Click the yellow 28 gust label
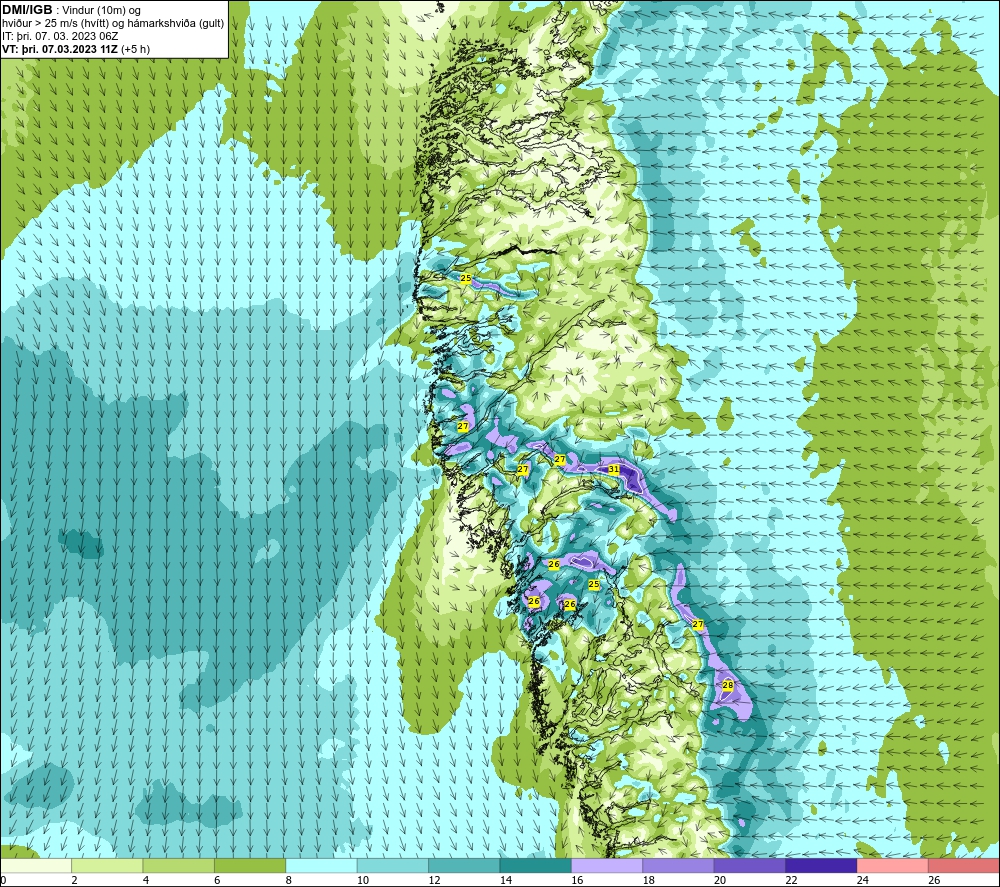This screenshot has height=887, width=1000. pyautogui.click(x=728, y=685)
